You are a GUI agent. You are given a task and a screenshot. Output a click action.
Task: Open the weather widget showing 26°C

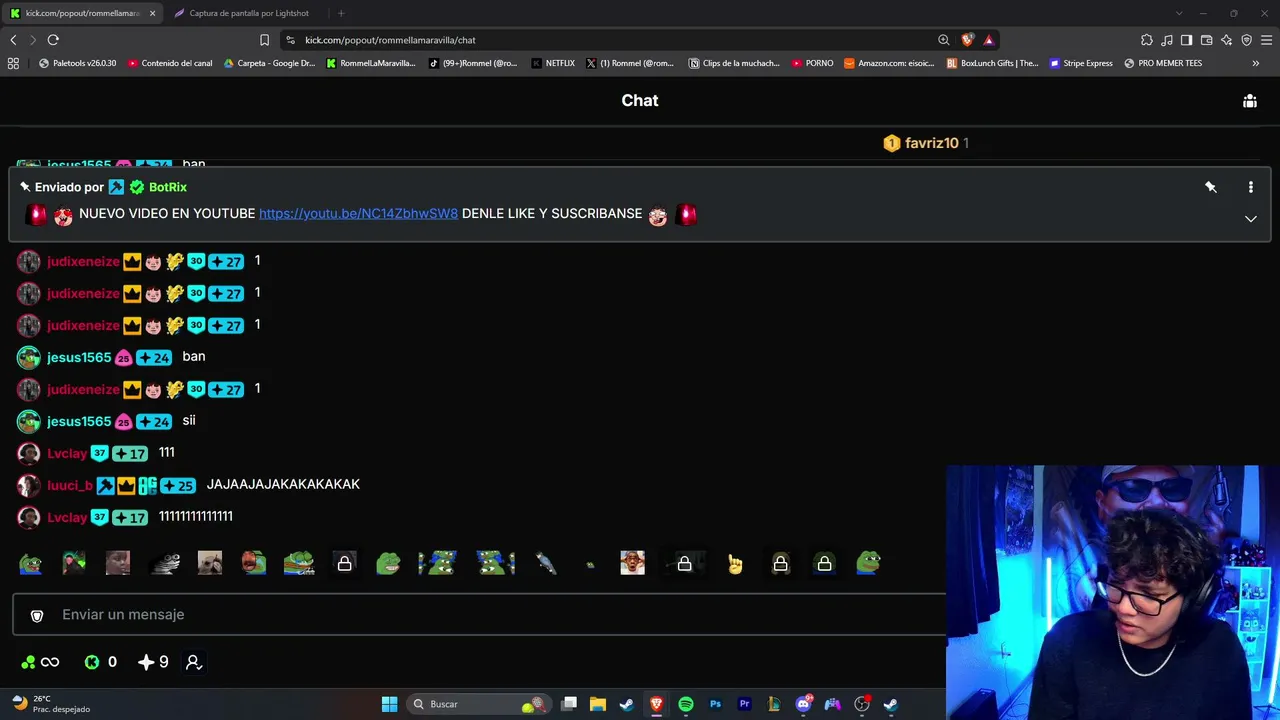51,704
